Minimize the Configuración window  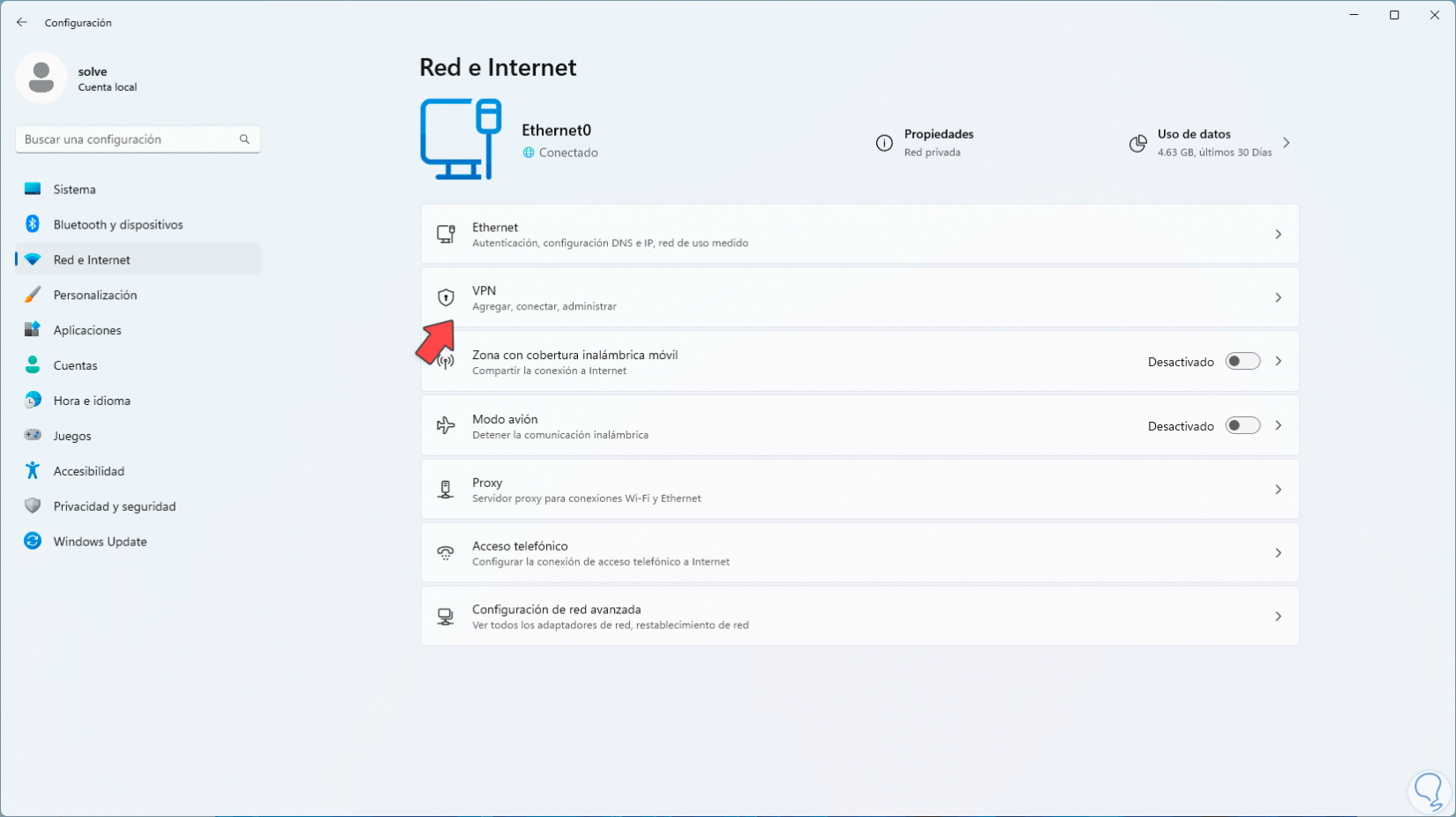coord(1354,15)
